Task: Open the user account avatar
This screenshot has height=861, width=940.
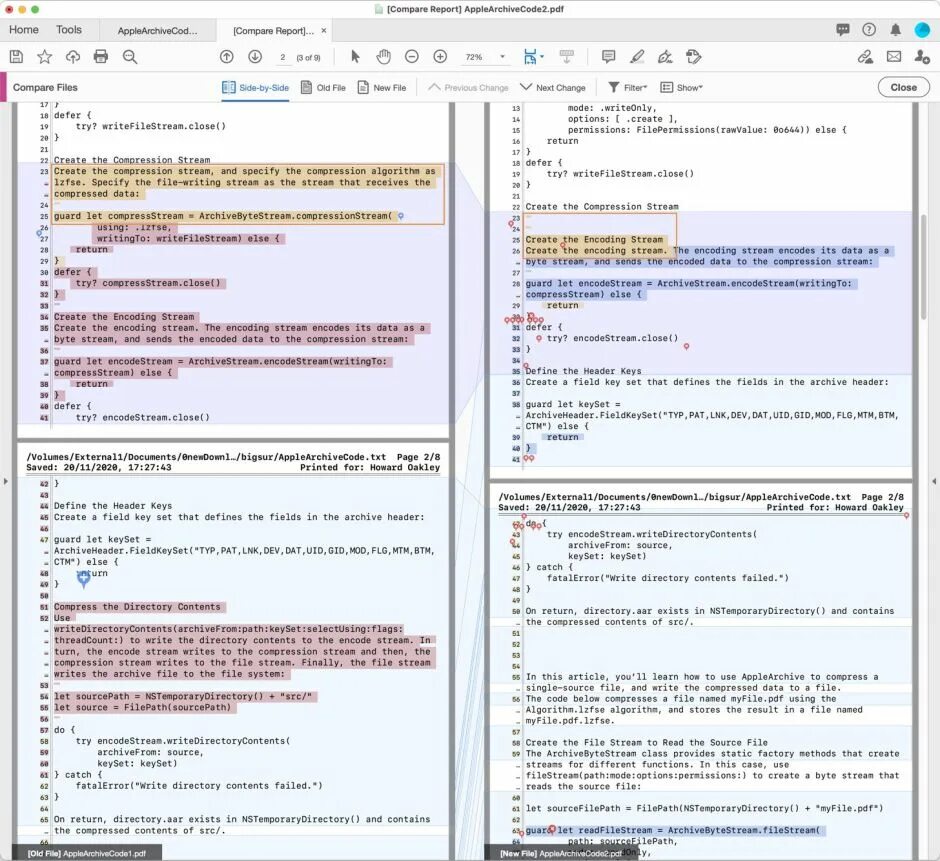Action: pyautogui.click(x=922, y=29)
